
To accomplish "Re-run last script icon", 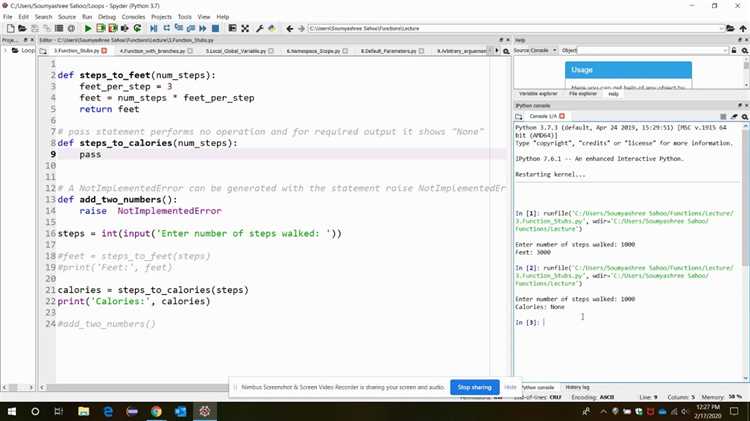I will [137, 29].
